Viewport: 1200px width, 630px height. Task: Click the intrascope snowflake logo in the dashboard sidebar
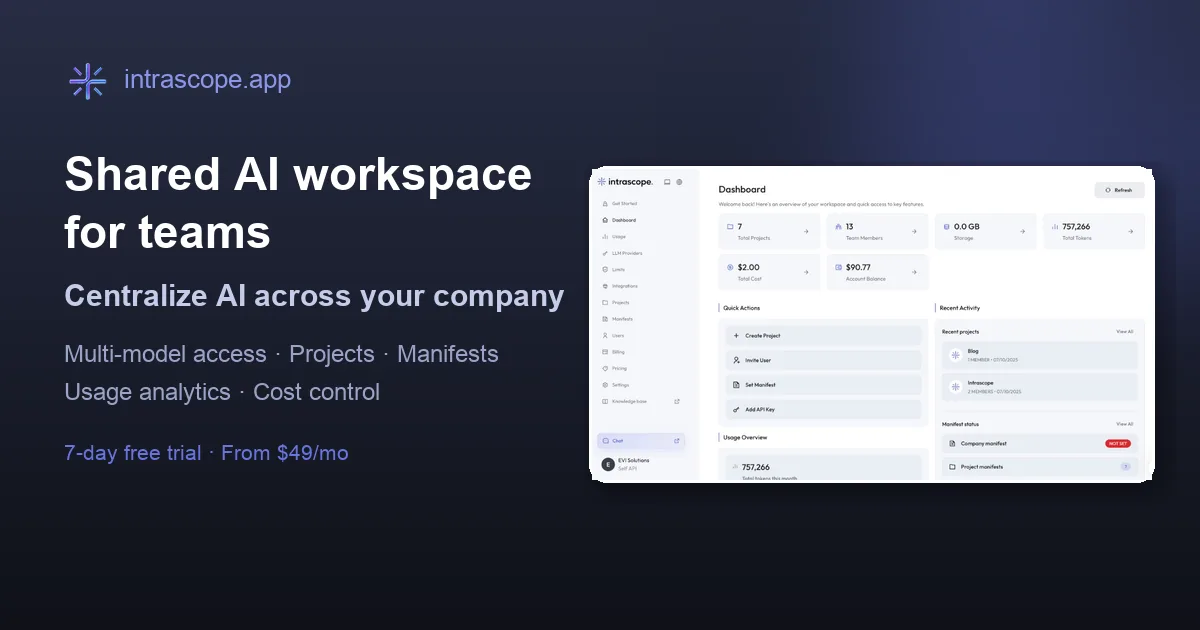tap(601, 182)
